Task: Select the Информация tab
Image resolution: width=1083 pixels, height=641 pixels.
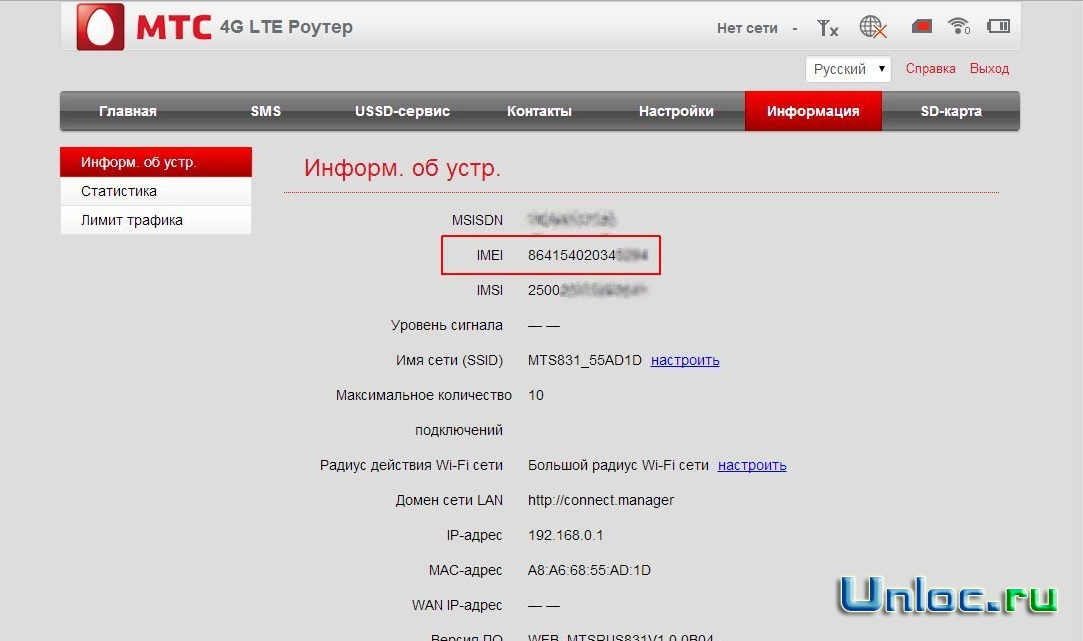Action: tap(813, 111)
